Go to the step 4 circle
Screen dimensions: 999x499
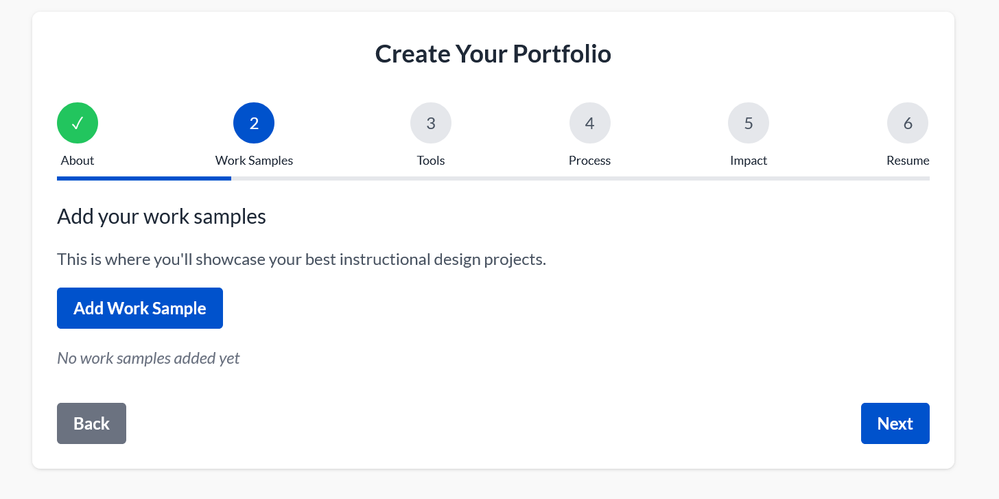(590, 124)
